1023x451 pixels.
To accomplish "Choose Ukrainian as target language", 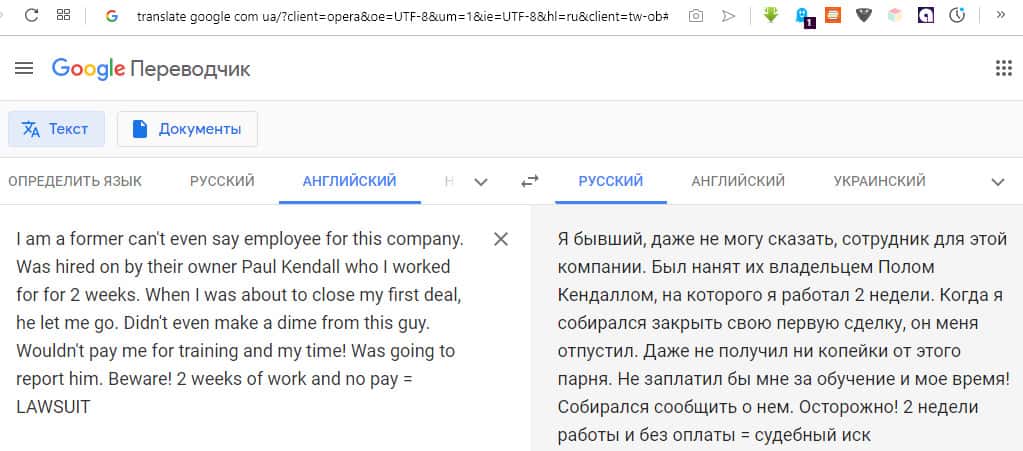I will [879, 181].
